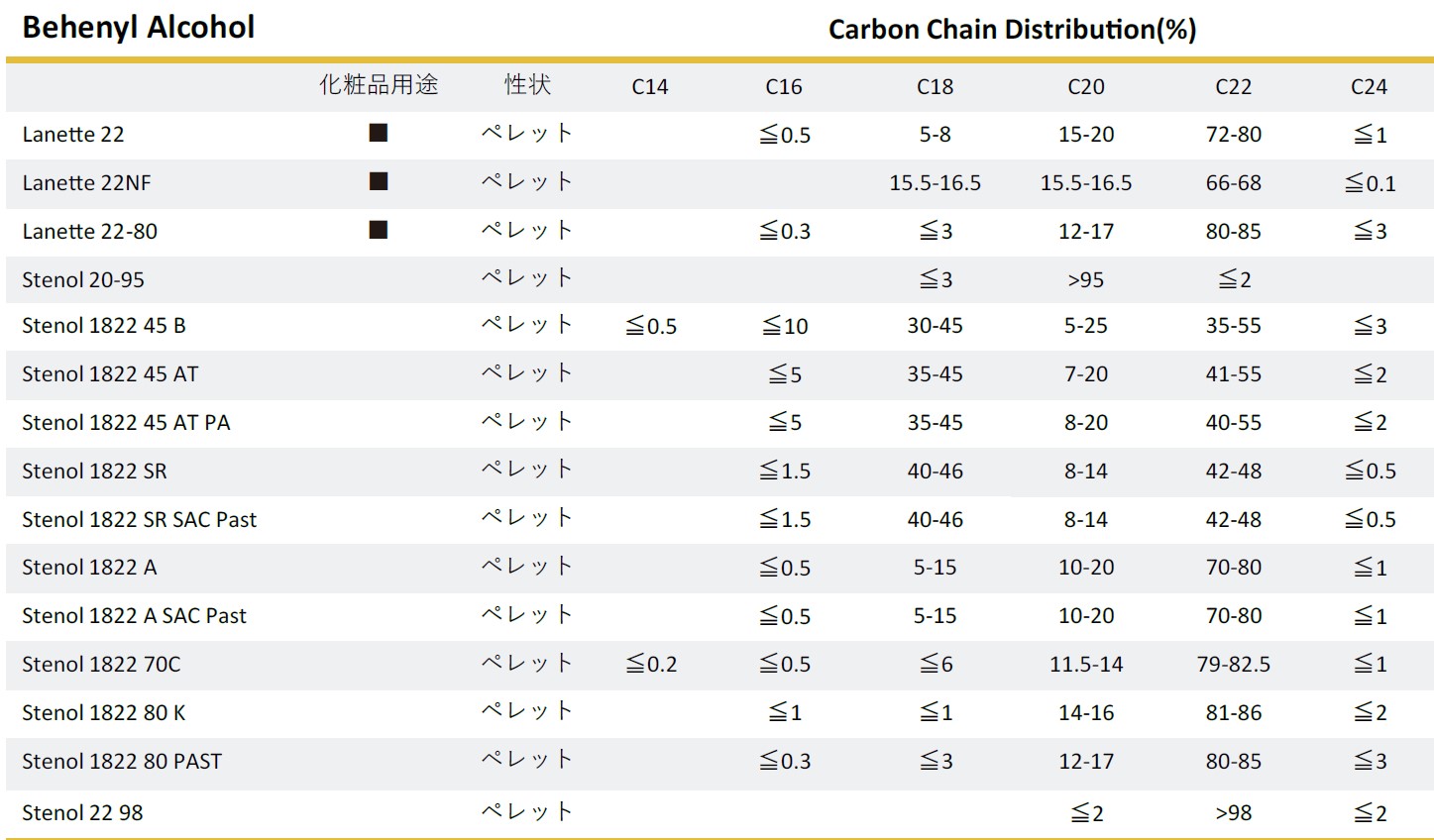Viewport: 1434px width, 840px height.
Task: Select the C22 column header
Action: (x=1234, y=87)
